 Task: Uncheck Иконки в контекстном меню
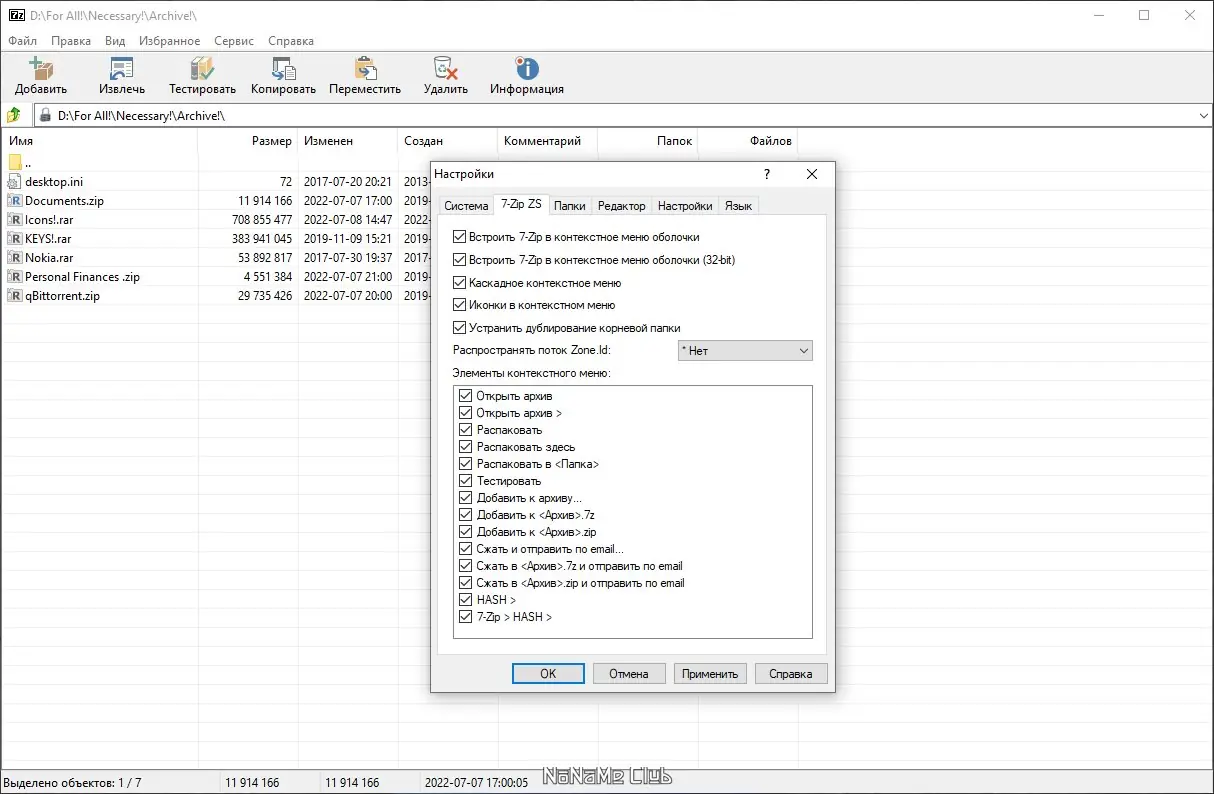[x=460, y=305]
